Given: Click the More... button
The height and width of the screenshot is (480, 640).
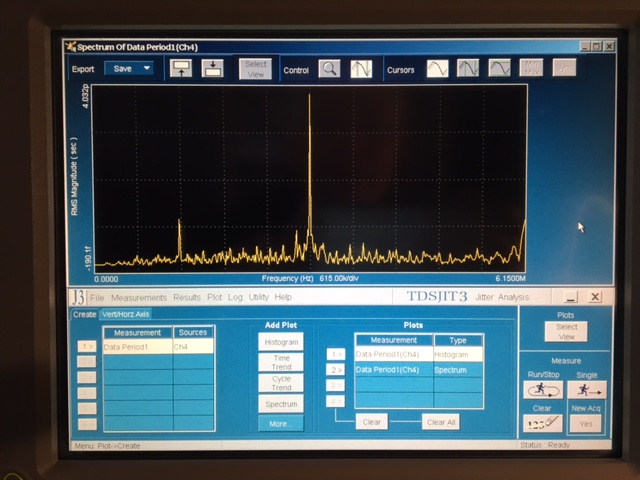Looking at the screenshot, I should click(281, 424).
